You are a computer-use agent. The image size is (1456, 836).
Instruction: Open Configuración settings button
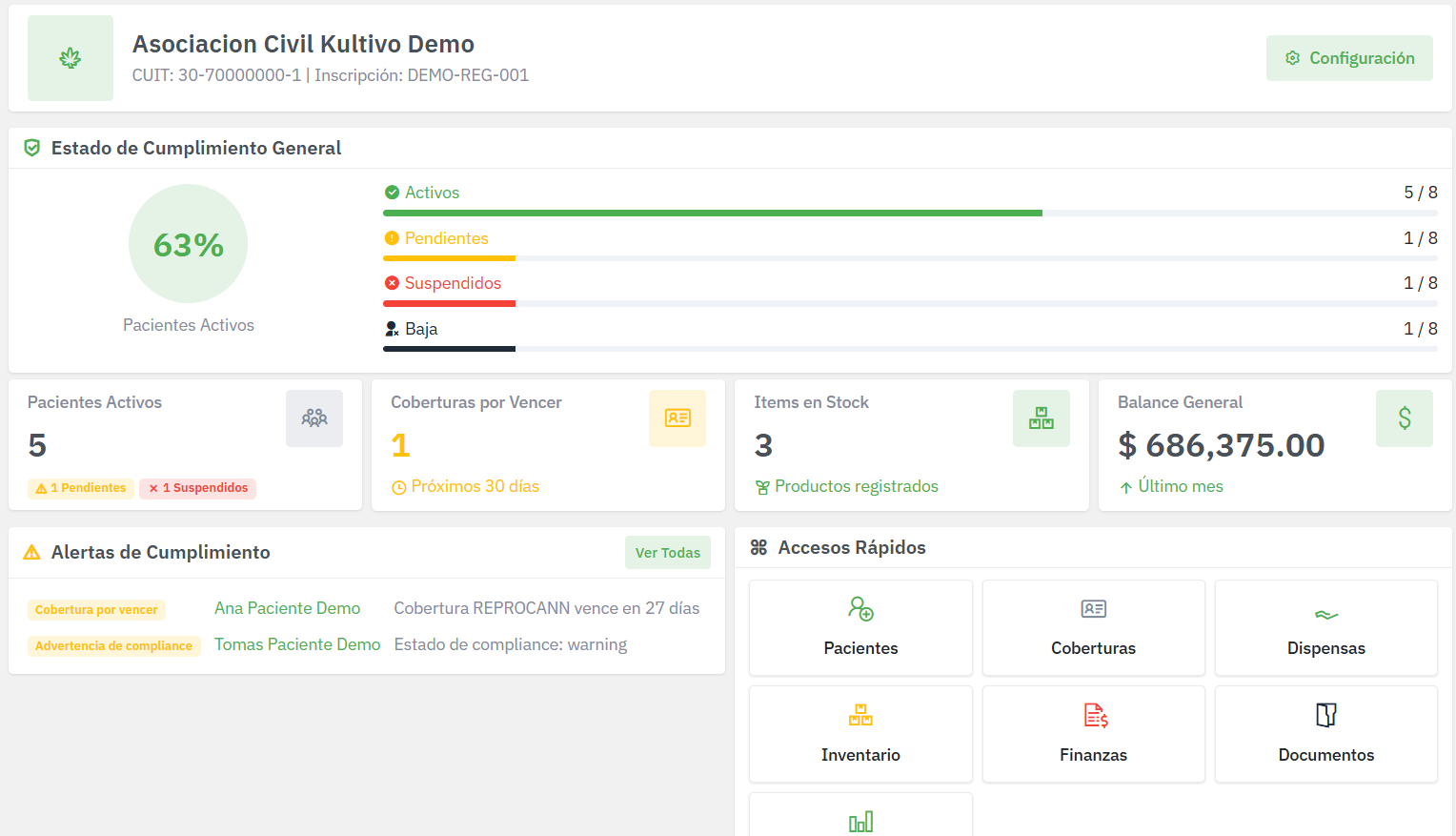1349,58
